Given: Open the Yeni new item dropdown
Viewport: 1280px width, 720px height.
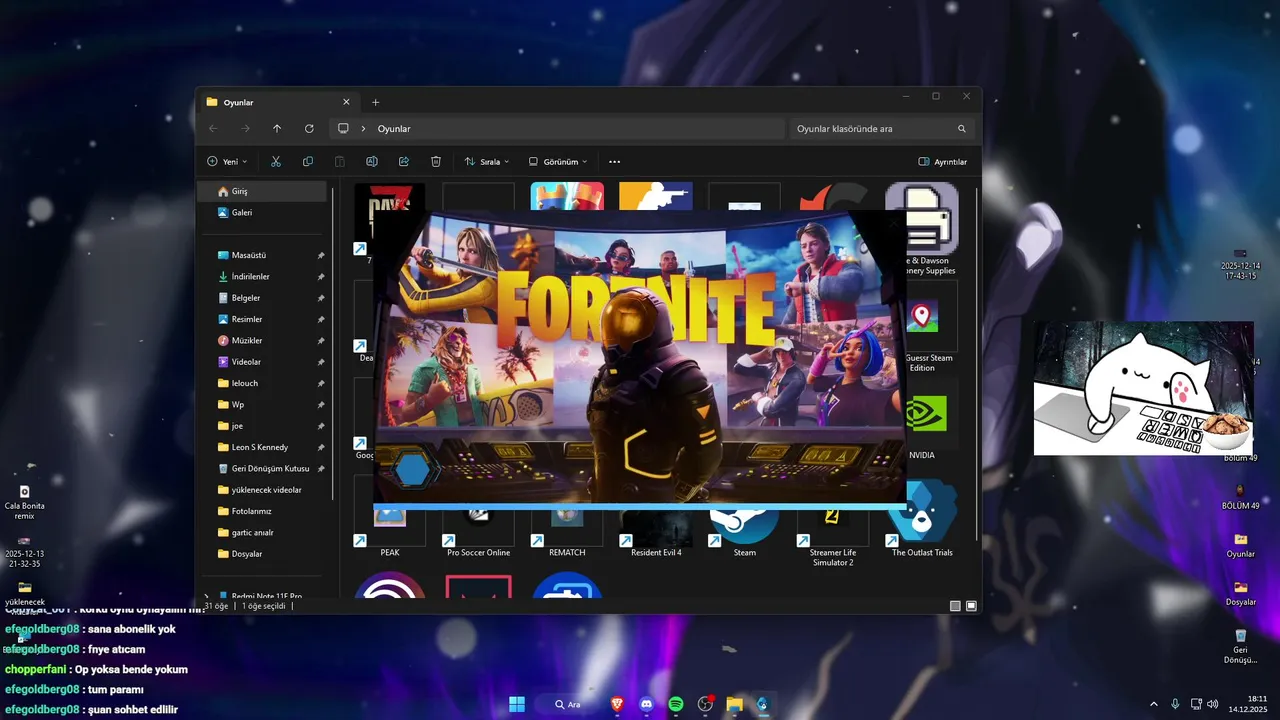Looking at the screenshot, I should pyautogui.click(x=227, y=161).
